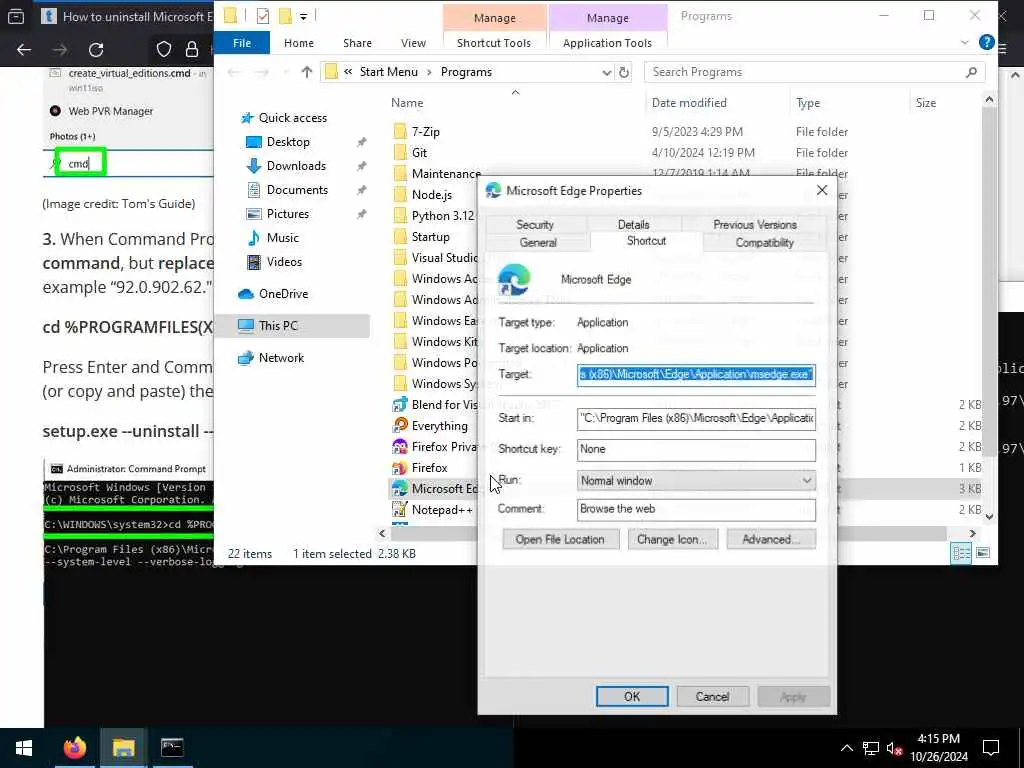Image resolution: width=1024 pixels, height=768 pixels.
Task: Open the Previous Versions tab
Action: (x=755, y=225)
